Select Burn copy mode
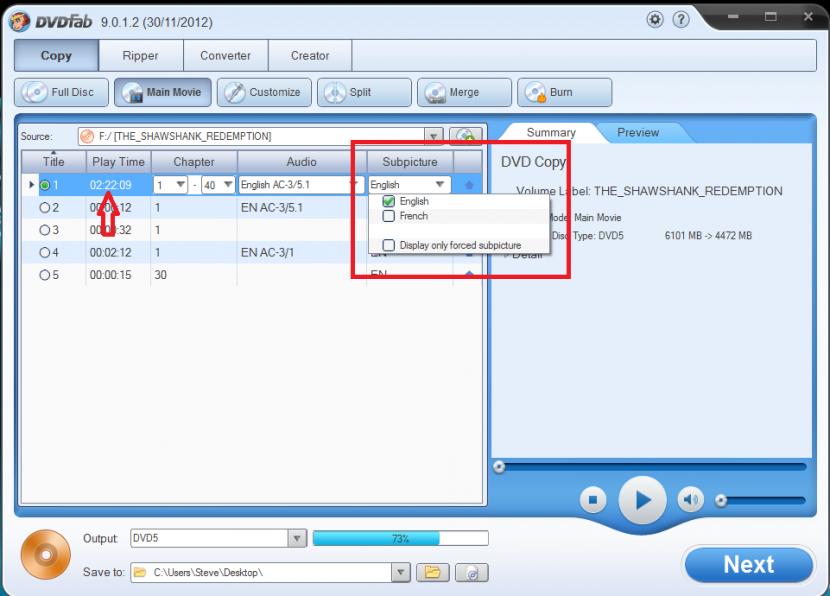This screenshot has width=830, height=596. coord(564,92)
